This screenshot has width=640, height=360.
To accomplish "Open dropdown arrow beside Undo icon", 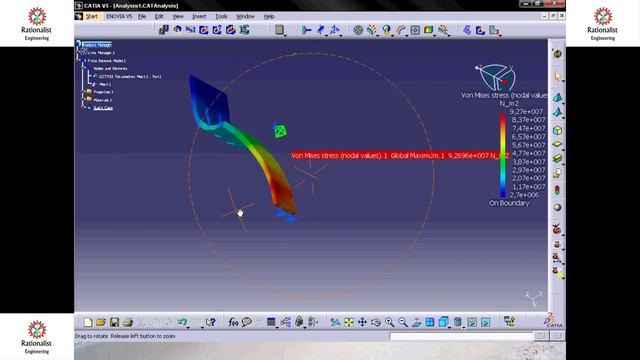I will [x=188, y=327].
